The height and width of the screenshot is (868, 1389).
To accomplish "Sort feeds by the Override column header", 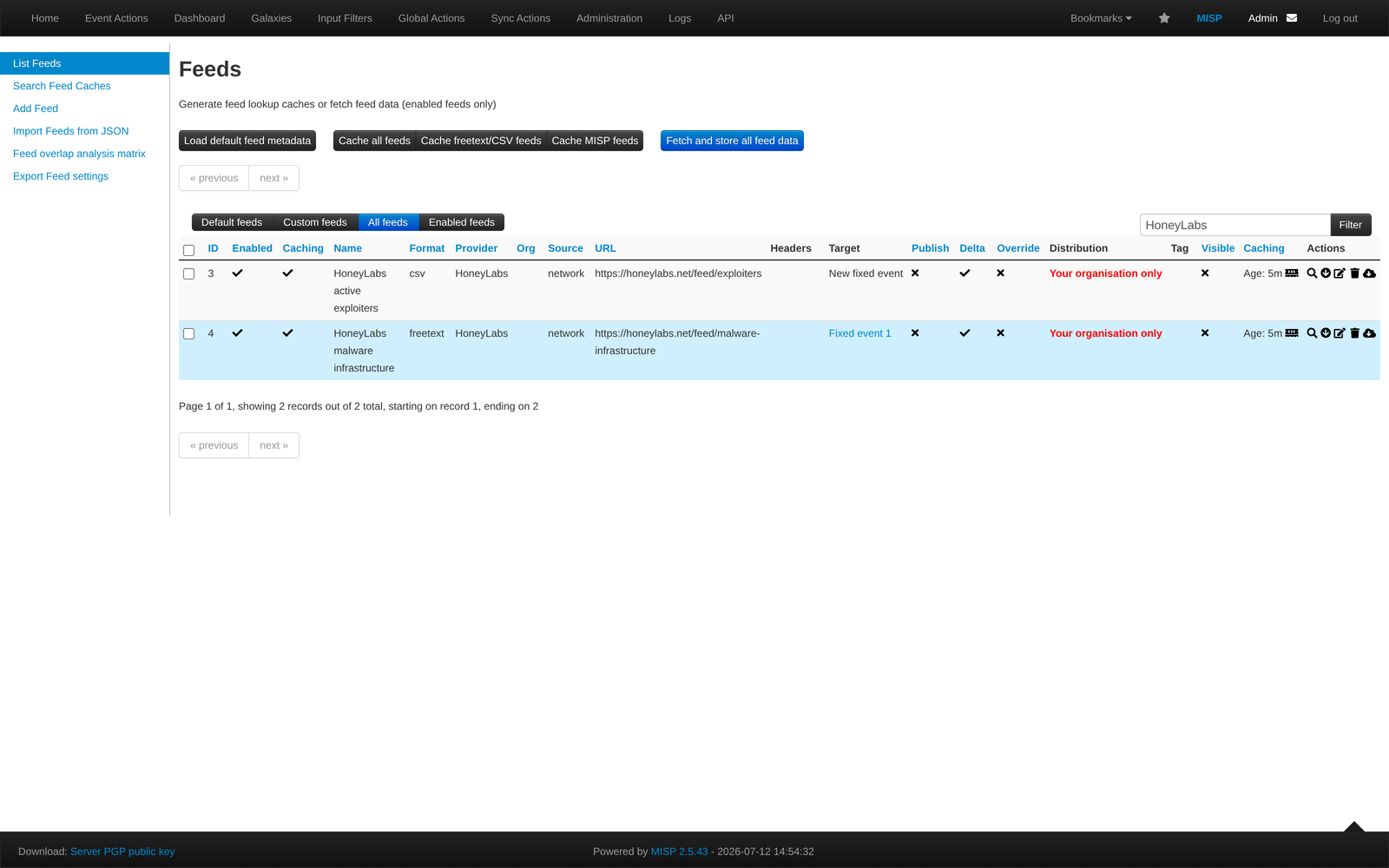I will click(1017, 248).
